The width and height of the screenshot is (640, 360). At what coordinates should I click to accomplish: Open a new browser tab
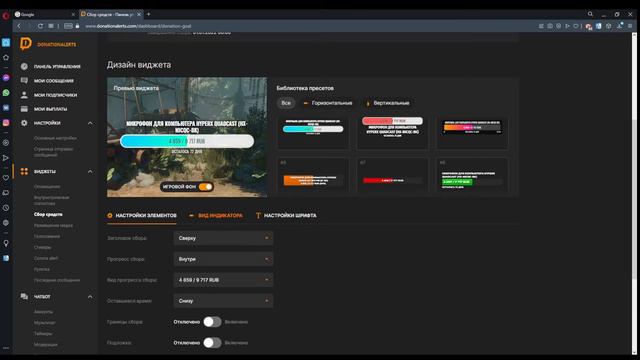149,14
